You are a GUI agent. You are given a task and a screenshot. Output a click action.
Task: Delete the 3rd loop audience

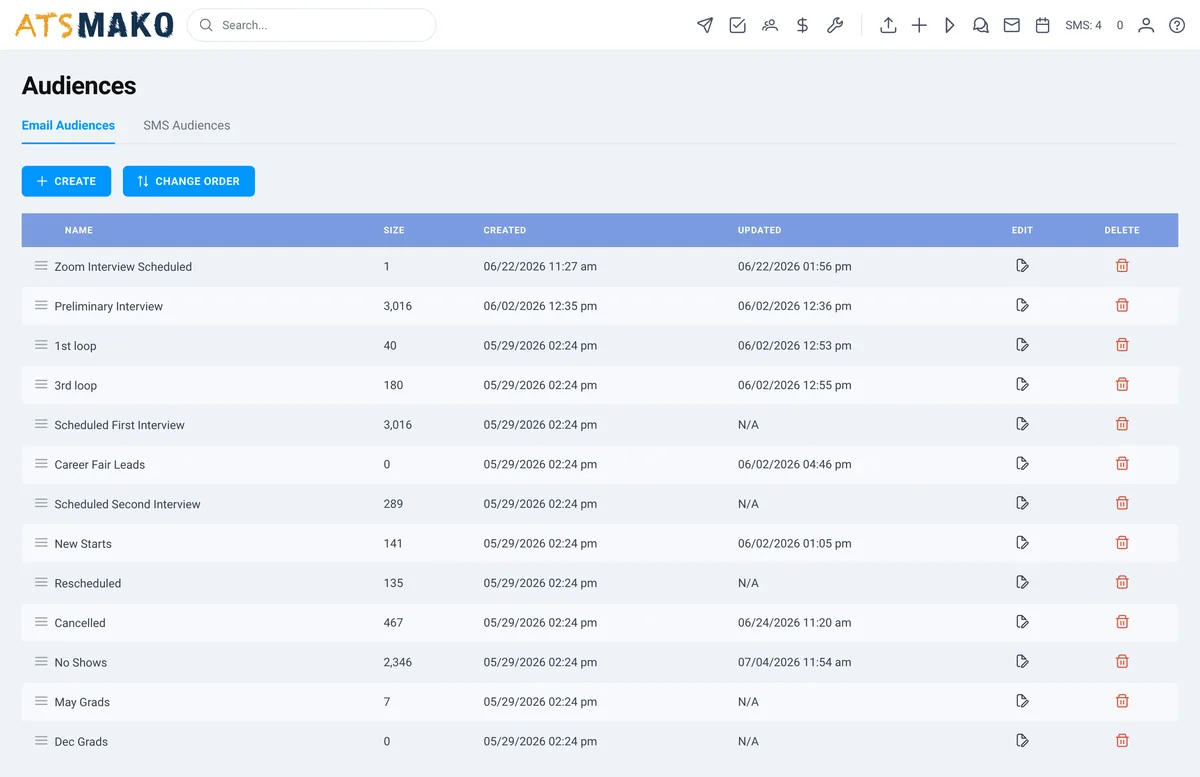click(x=1122, y=384)
